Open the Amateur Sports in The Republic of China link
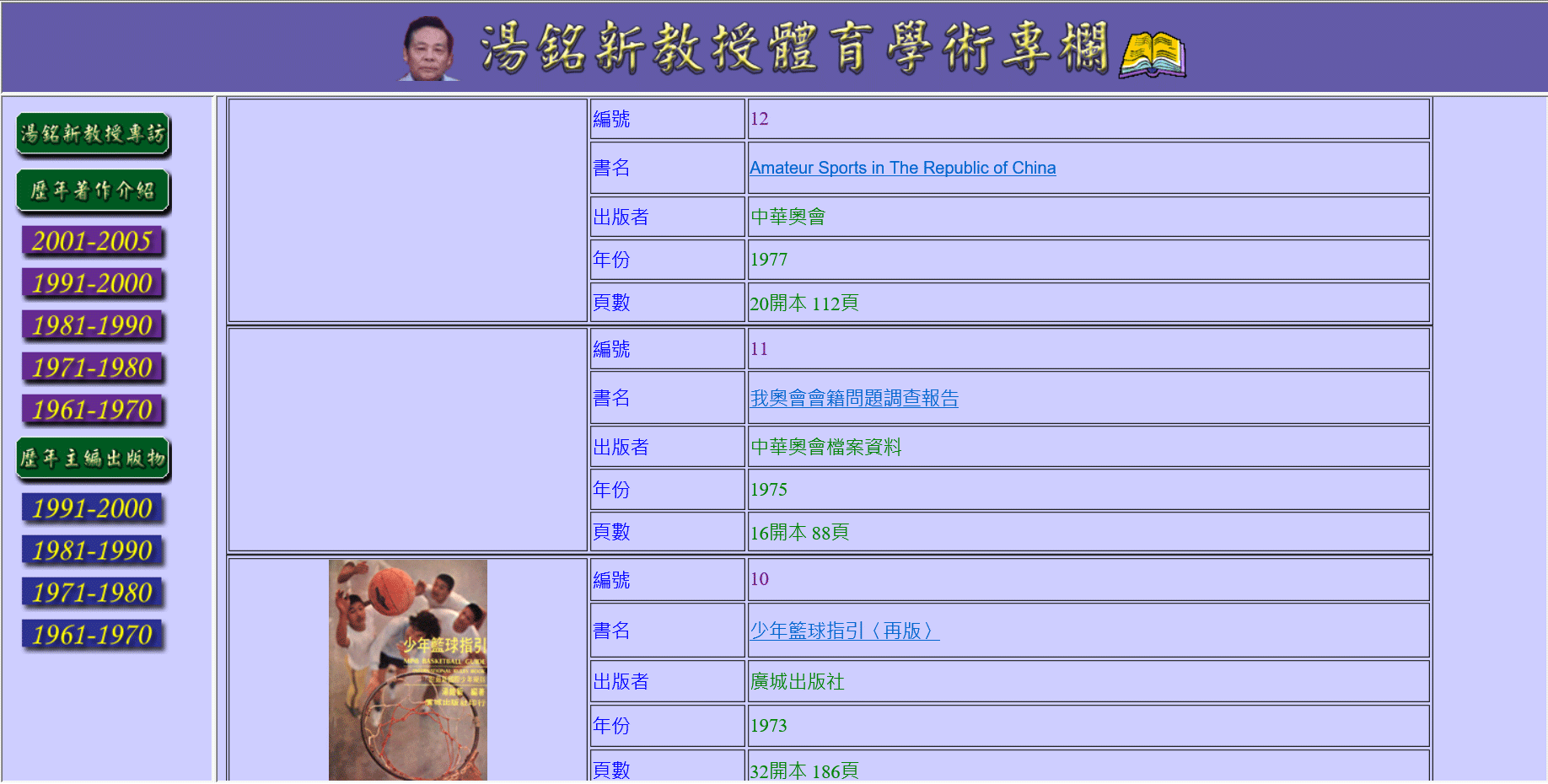The image size is (1548, 784). pyautogui.click(x=902, y=168)
